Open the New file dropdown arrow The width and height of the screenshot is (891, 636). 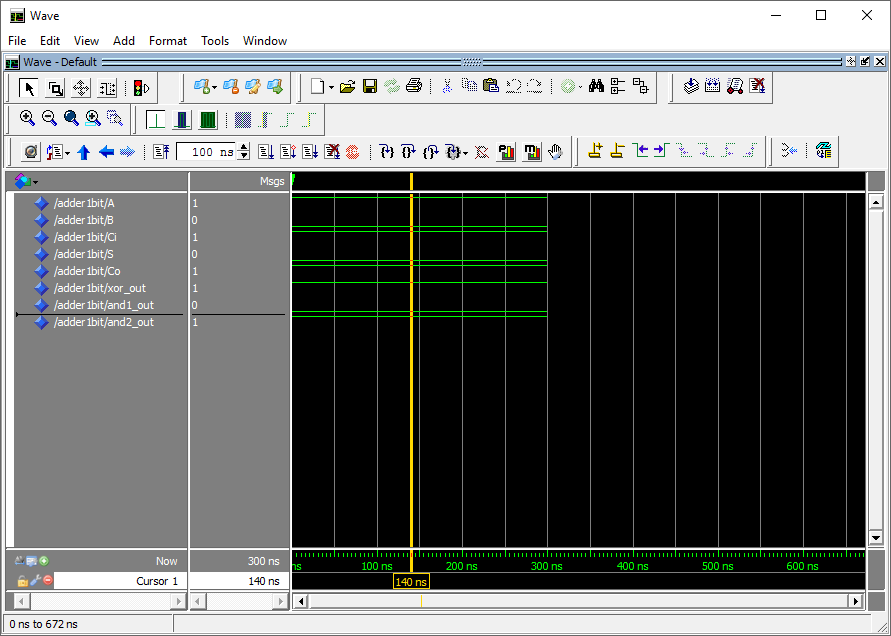pyautogui.click(x=331, y=88)
